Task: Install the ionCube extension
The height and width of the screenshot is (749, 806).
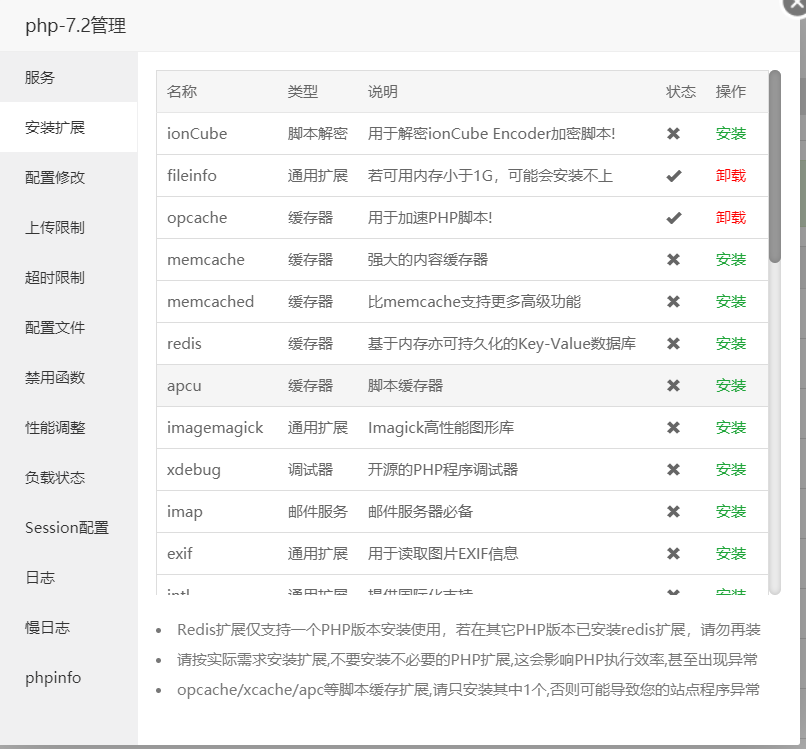Action: (731, 133)
